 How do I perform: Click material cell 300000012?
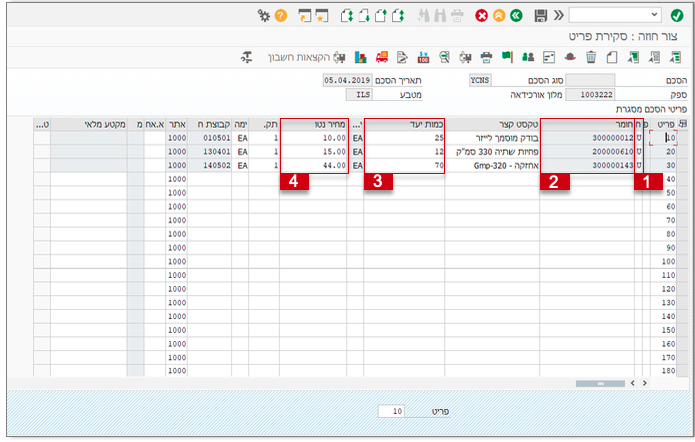[587, 138]
